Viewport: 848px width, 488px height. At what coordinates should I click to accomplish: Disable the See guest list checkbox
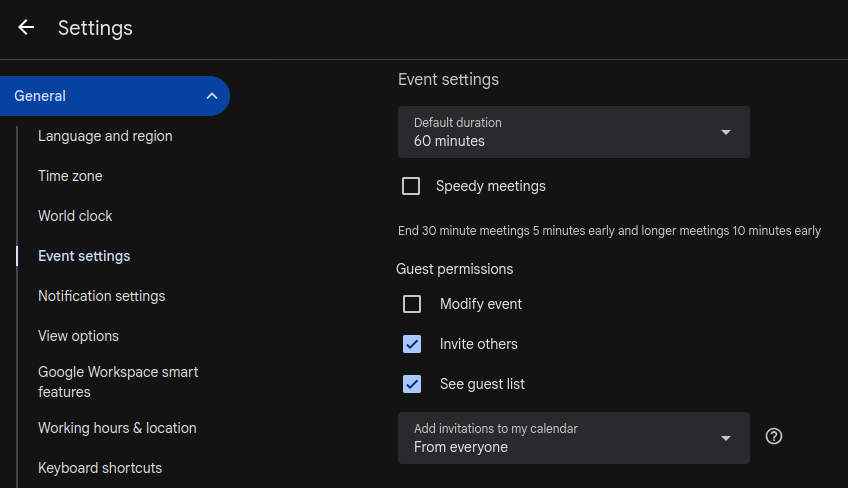pyautogui.click(x=412, y=384)
